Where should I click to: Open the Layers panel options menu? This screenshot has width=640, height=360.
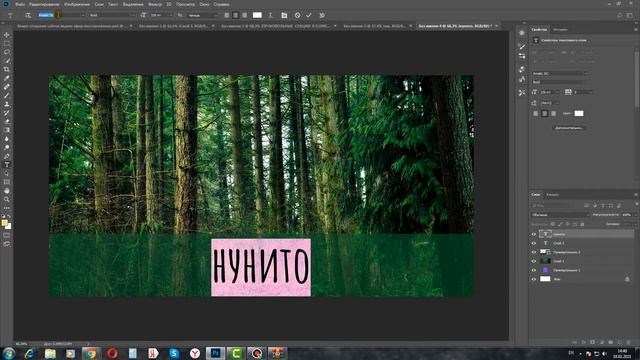click(x=636, y=195)
